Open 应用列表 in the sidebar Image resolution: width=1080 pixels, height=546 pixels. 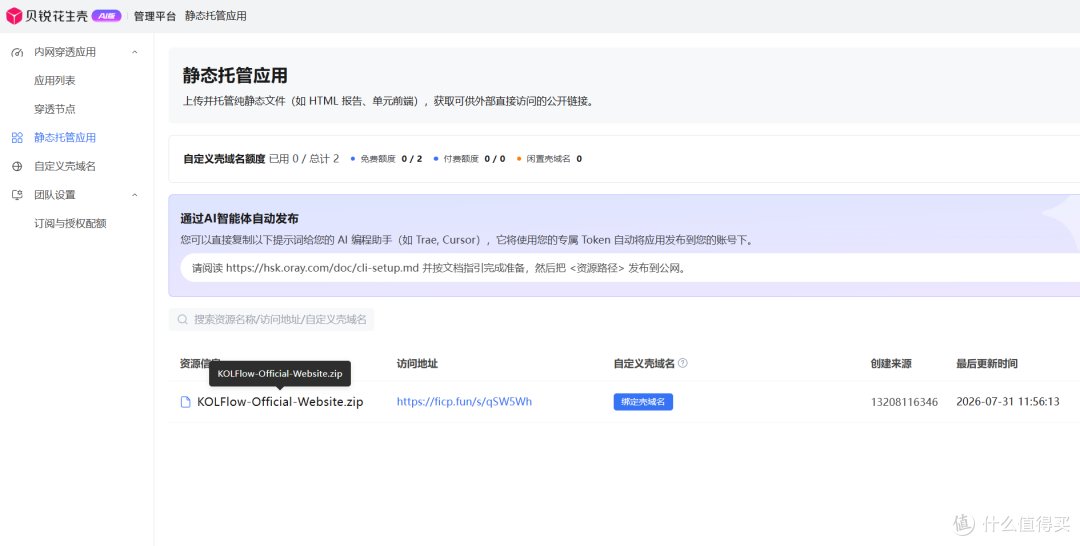click(55, 81)
